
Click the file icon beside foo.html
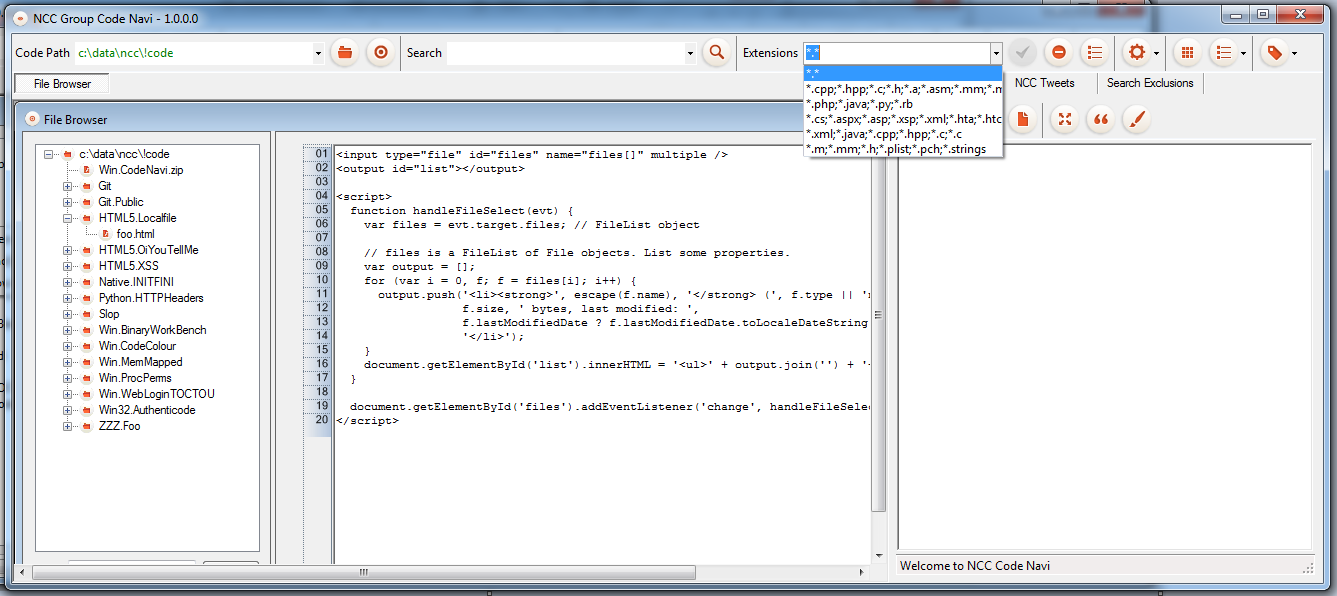tap(105, 234)
